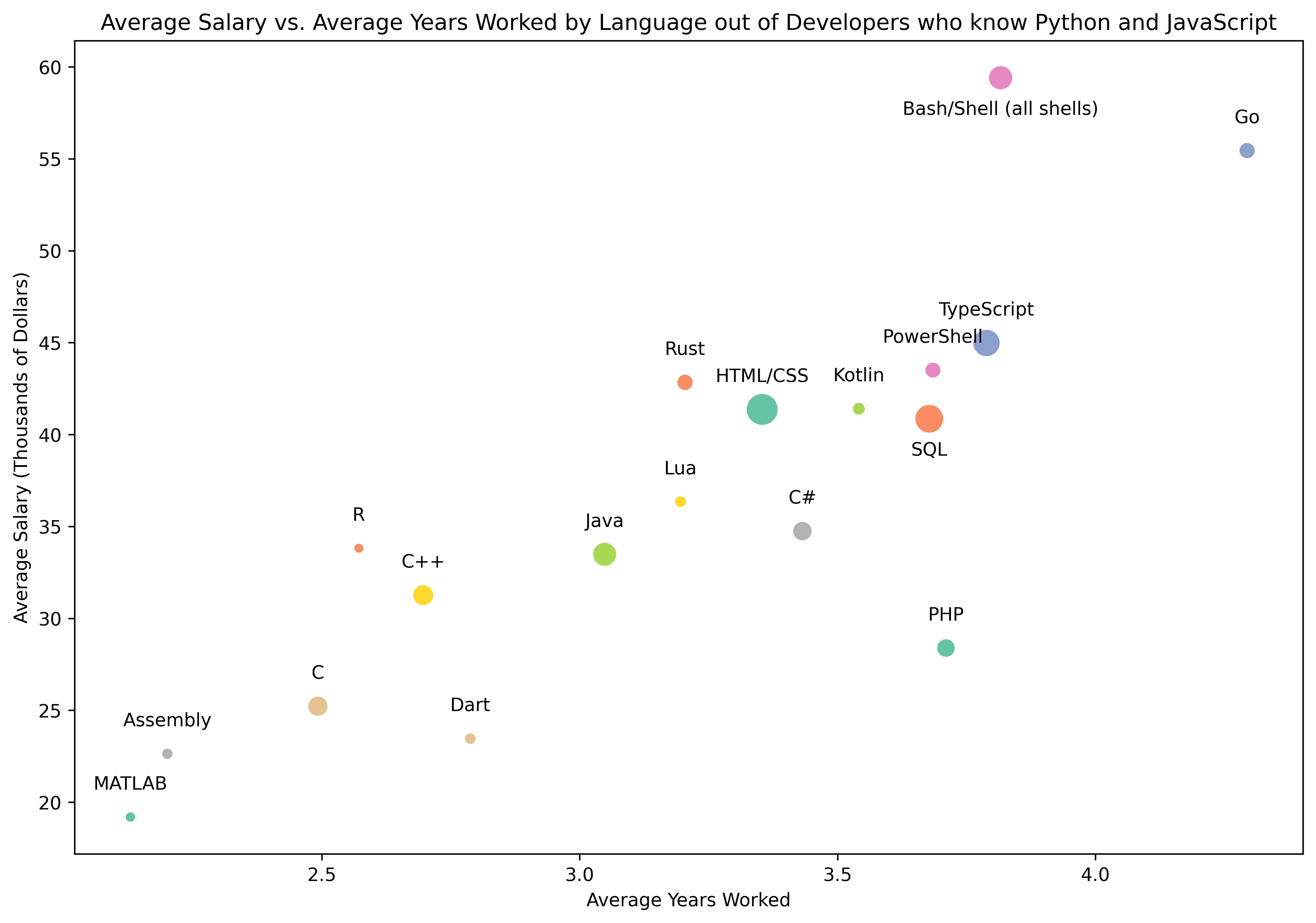1316x923 pixels.
Task: Click the small orange R dot
Action: (x=359, y=548)
